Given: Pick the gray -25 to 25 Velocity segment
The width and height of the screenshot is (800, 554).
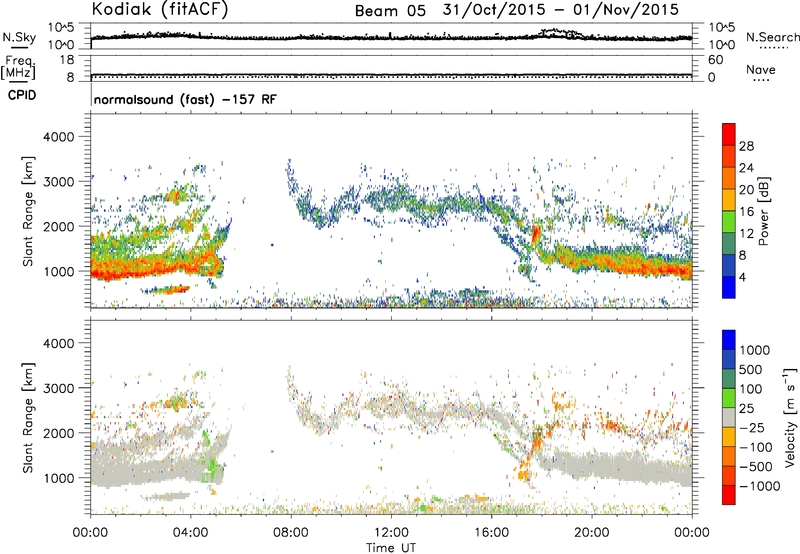Looking at the screenshot, I should coord(729,417).
